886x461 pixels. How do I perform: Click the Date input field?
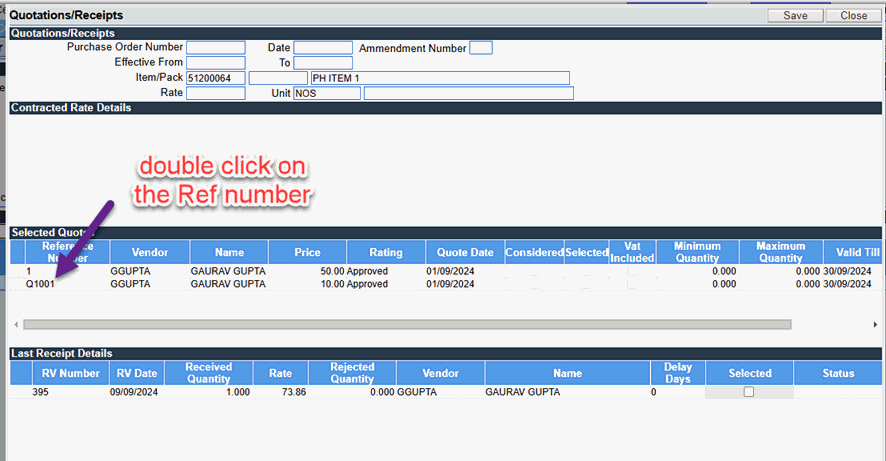[x=323, y=47]
